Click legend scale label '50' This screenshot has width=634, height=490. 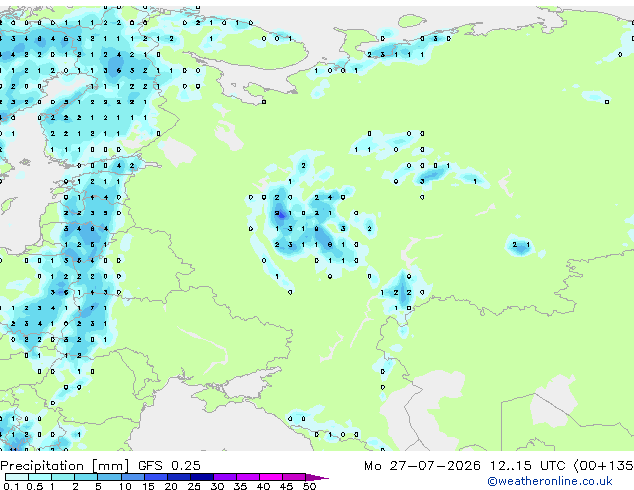(310, 486)
